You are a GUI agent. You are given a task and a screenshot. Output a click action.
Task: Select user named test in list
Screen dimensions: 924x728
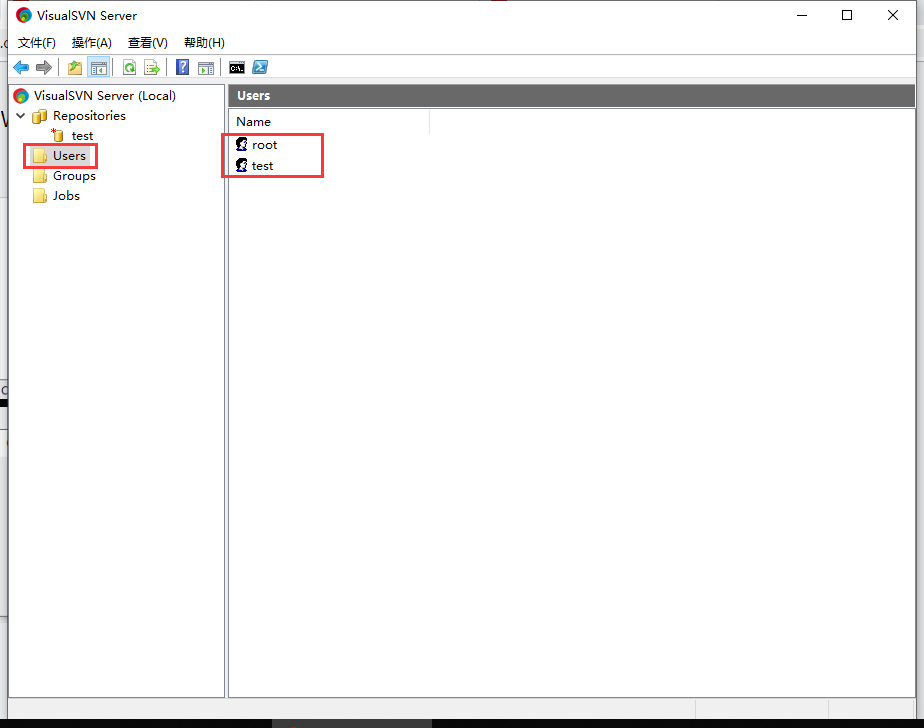262,166
